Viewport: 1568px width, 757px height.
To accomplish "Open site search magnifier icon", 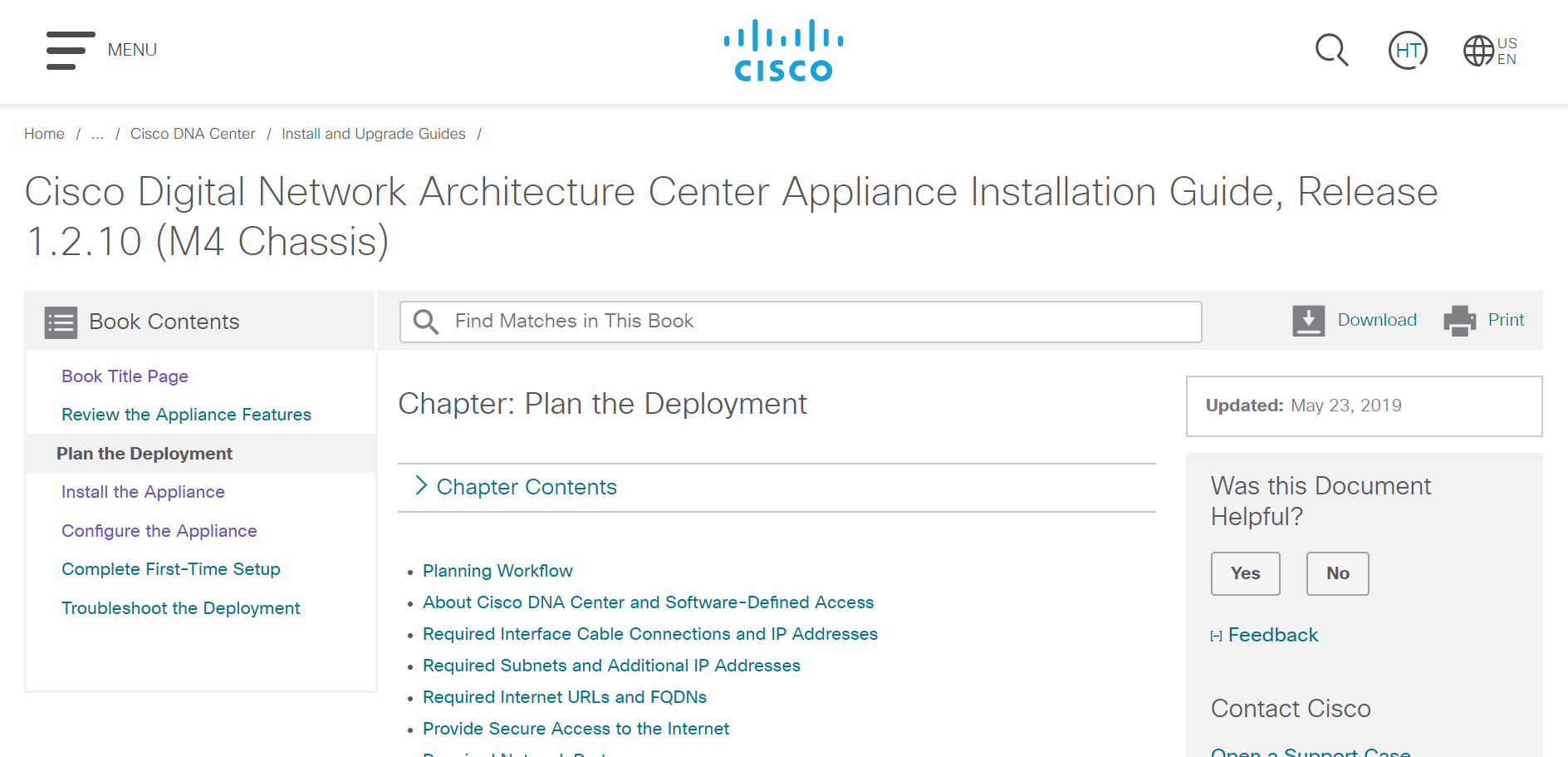I will [1332, 51].
